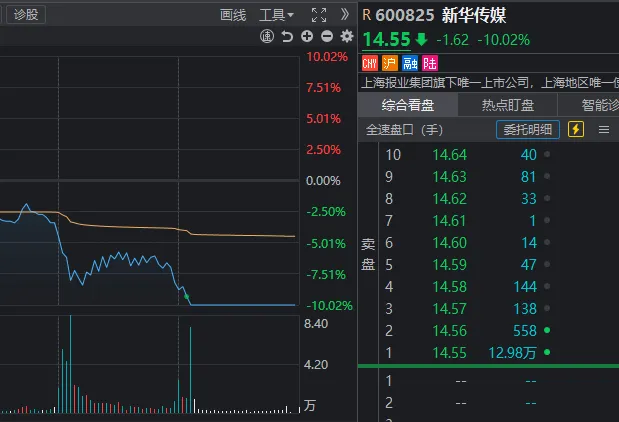Screen dimensions: 619x422
Task: Click the 全速盘口 (手) label
Action: (404, 129)
